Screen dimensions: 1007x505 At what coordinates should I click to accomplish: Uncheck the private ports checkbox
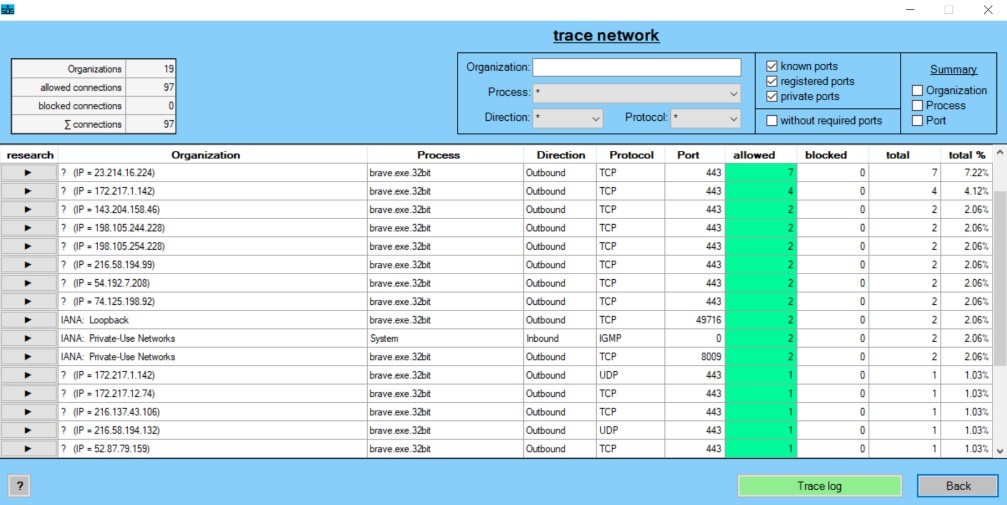pos(772,96)
